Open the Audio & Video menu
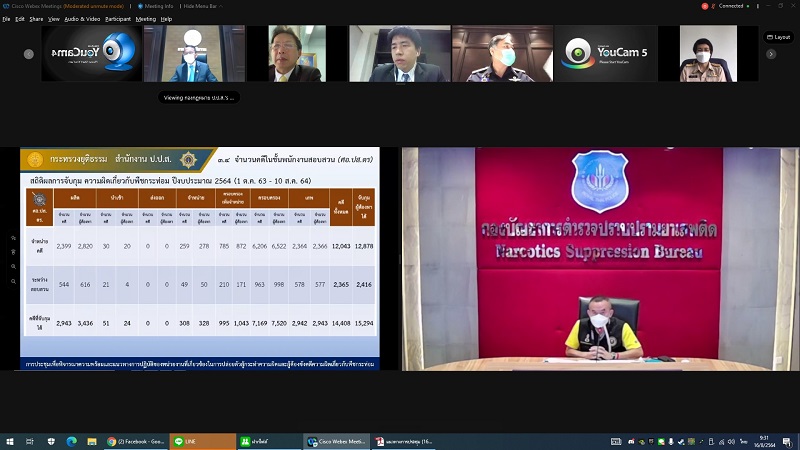Viewport: 800px width, 450px height. point(82,18)
